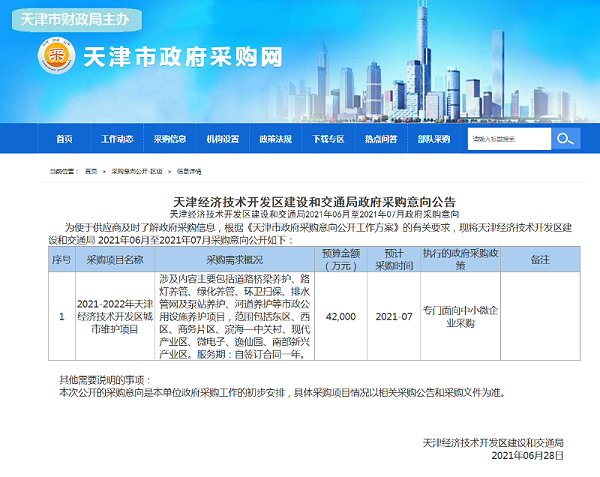
Task: Open the 机构设置 navigation item
Action: pyautogui.click(x=223, y=139)
